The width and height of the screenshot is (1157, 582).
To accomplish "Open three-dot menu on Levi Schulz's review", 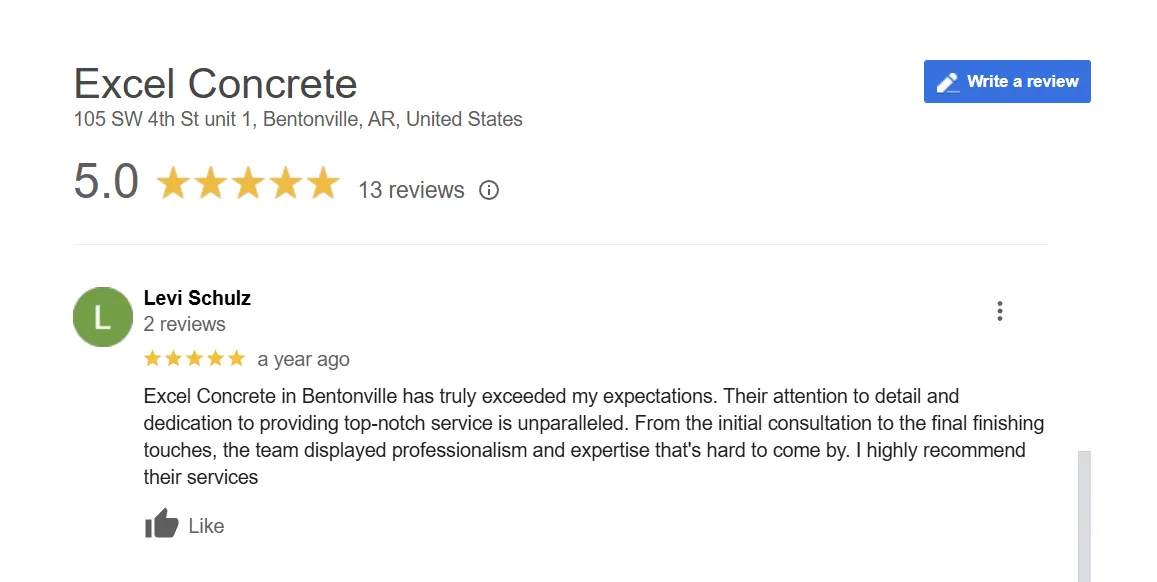I will [999, 311].
